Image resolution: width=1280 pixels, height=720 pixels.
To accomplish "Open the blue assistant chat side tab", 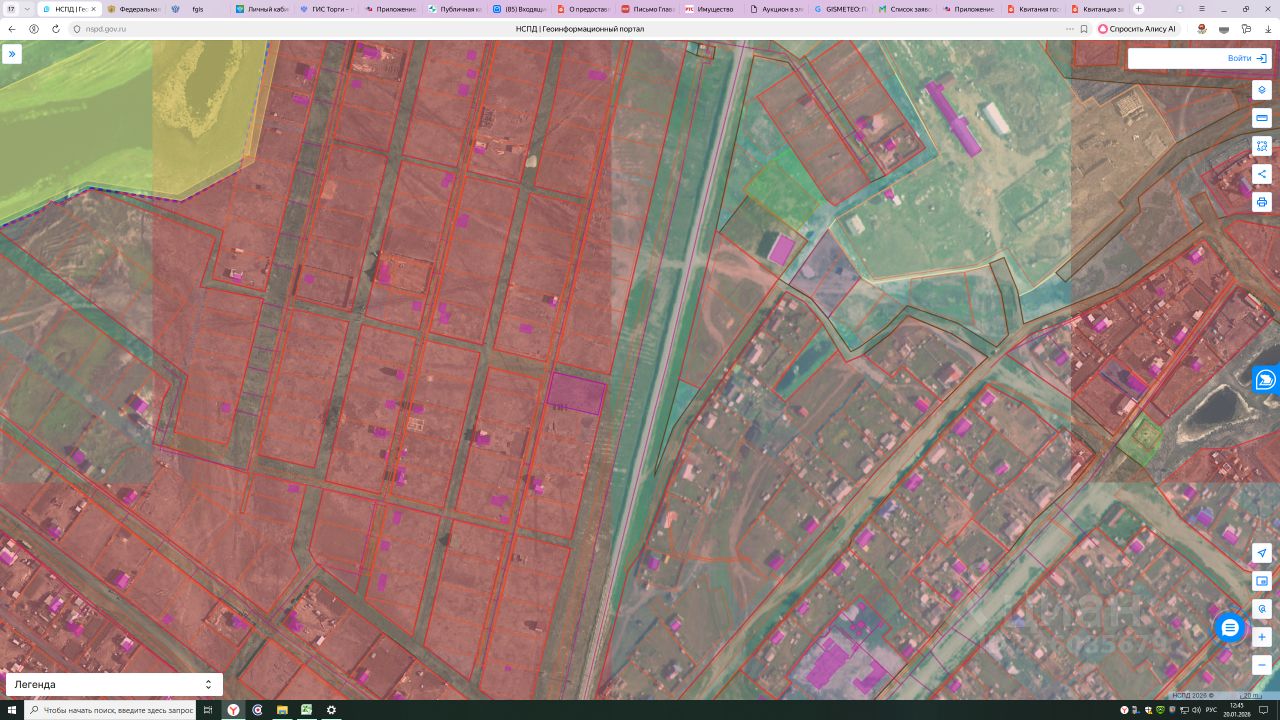I will 1266,379.
